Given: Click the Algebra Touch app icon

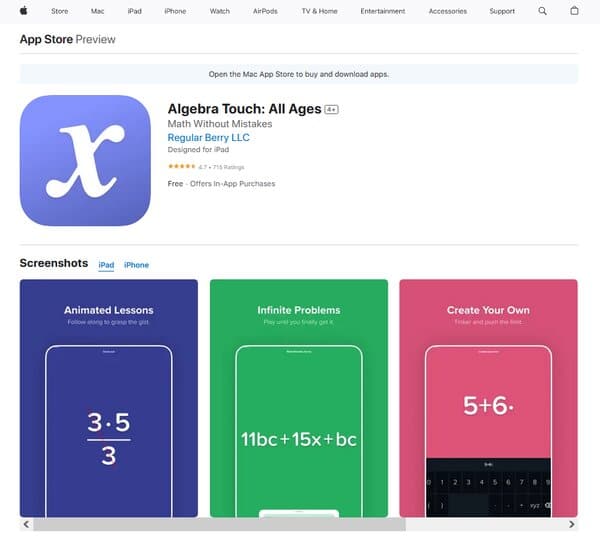Looking at the screenshot, I should click(x=85, y=160).
